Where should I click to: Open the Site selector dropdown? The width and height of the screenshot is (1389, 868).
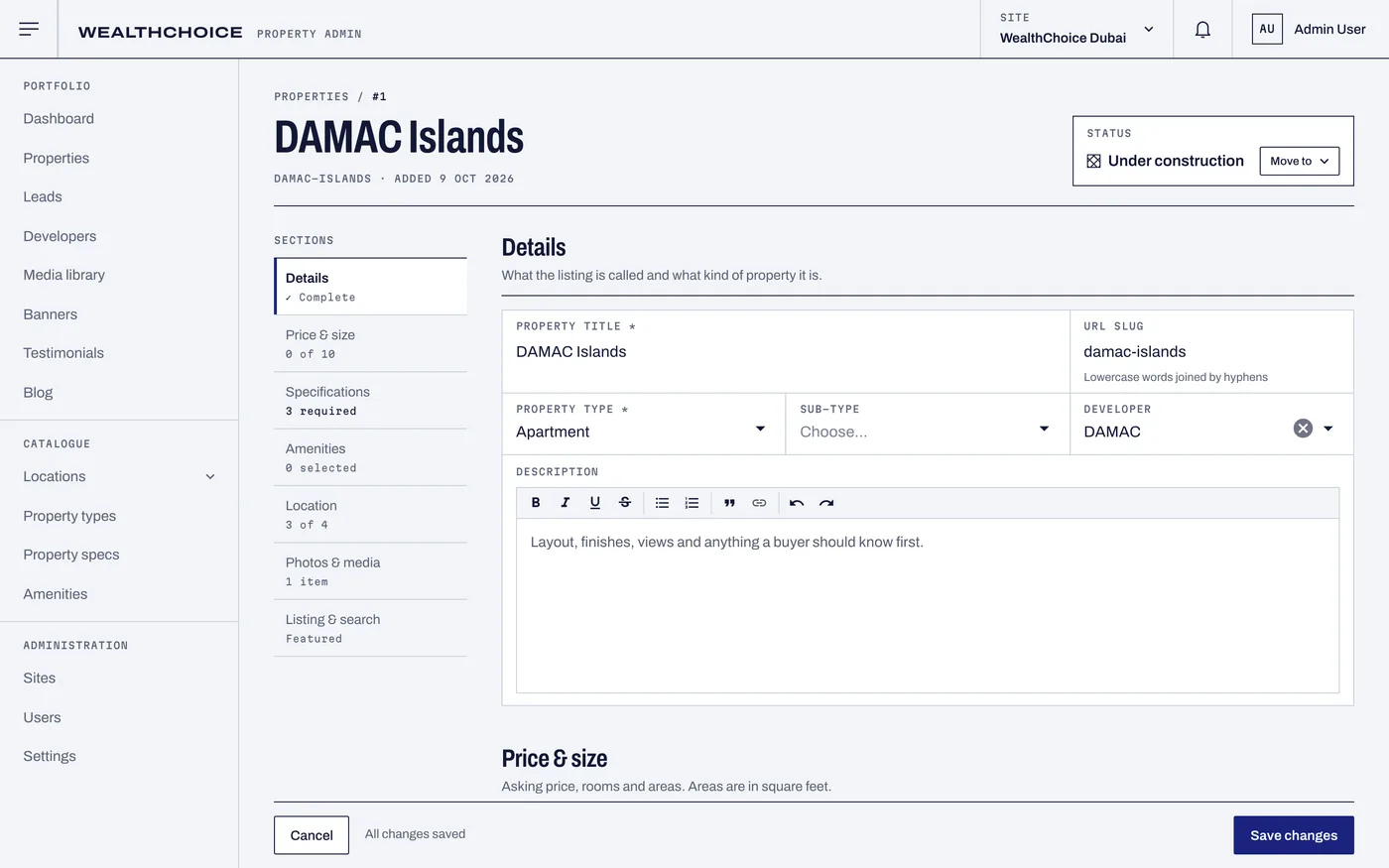pyautogui.click(x=1076, y=29)
